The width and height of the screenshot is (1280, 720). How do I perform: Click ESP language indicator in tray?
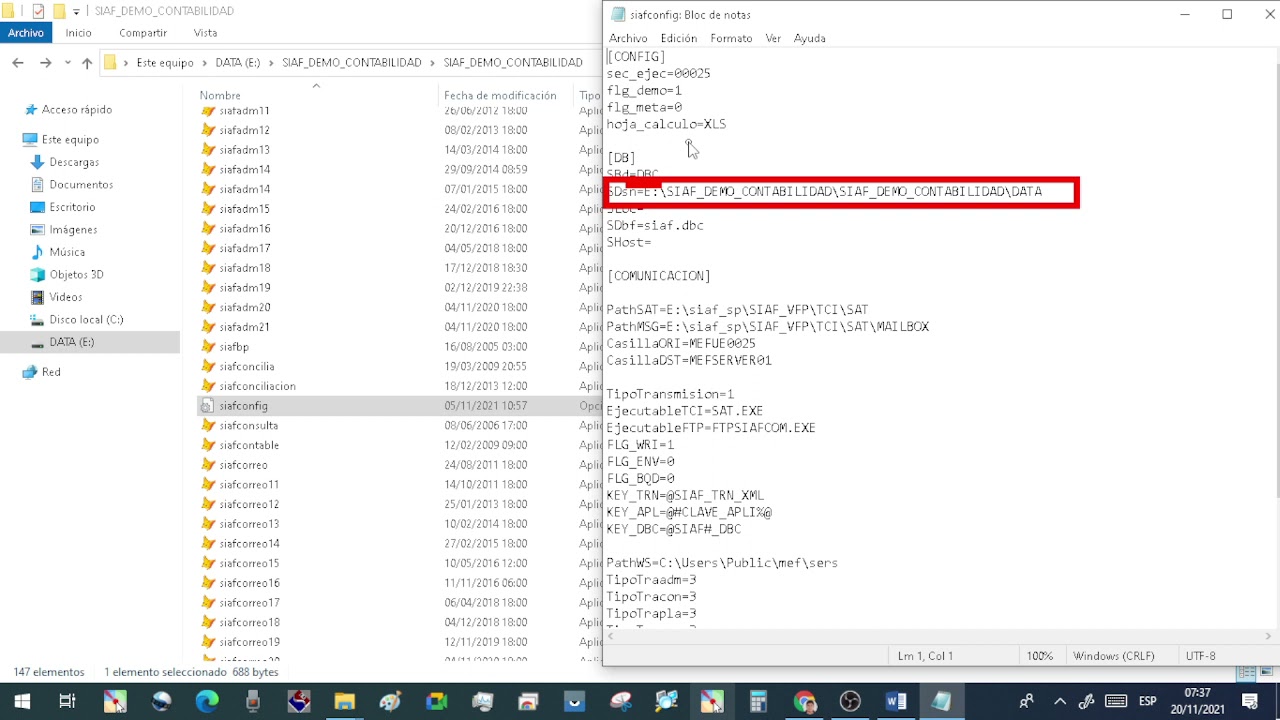[x=1147, y=702]
